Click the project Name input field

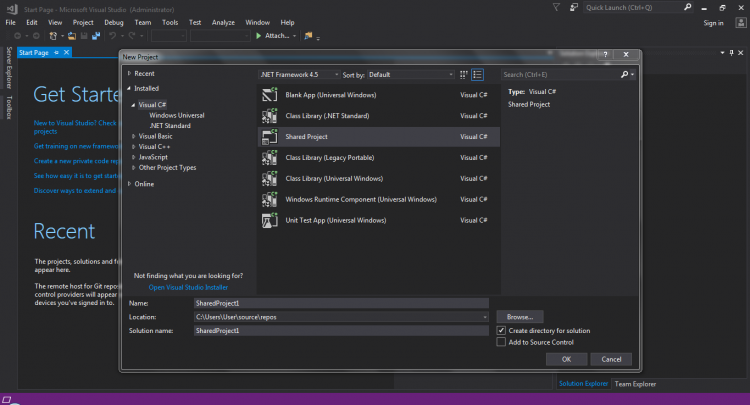(341, 303)
